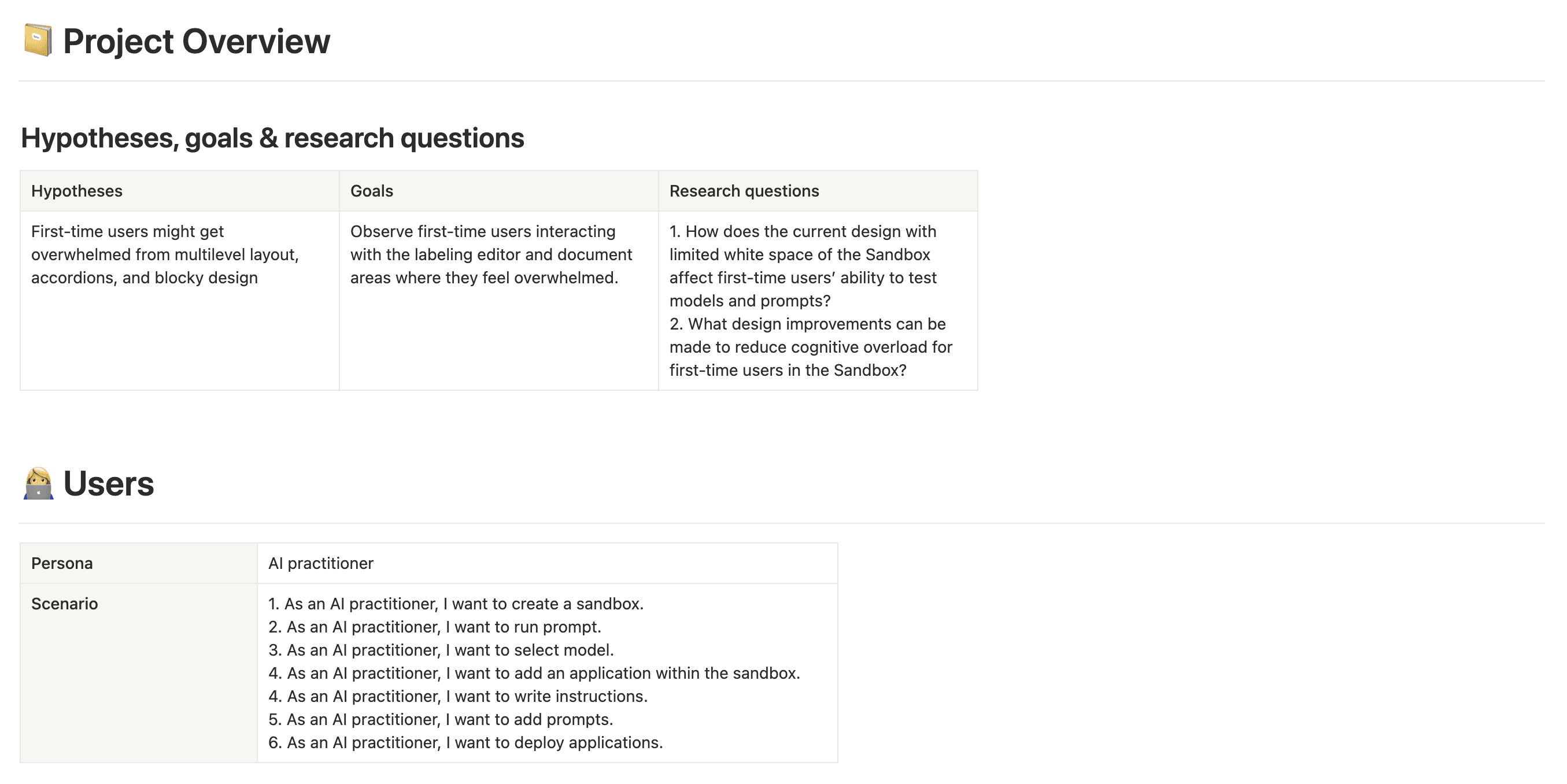Click the scenario line about creating a sandbox
The image size is (1567, 784).
pyautogui.click(x=456, y=604)
